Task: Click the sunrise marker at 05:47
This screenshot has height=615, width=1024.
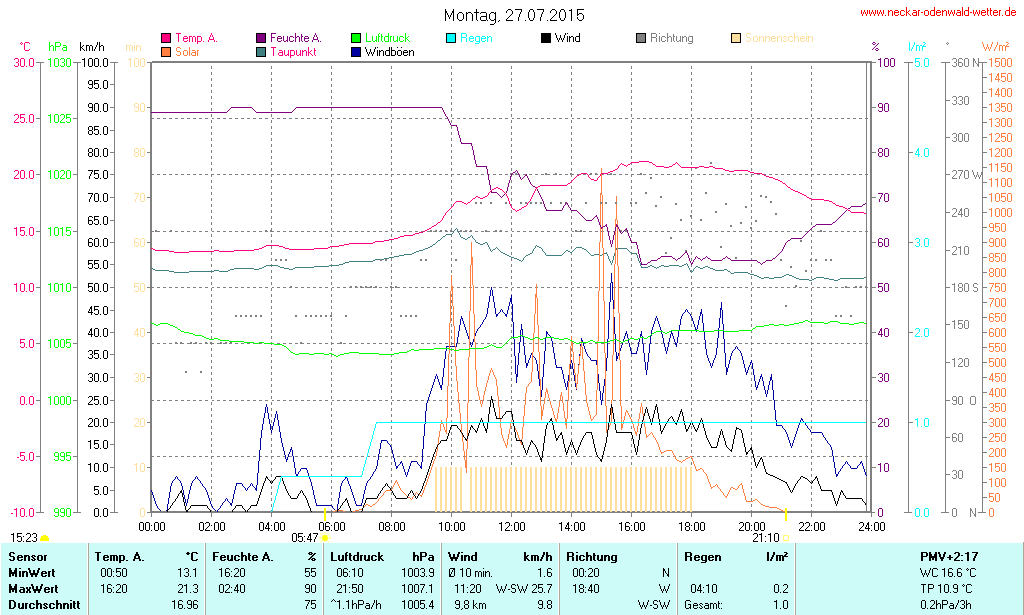Action: 324,538
